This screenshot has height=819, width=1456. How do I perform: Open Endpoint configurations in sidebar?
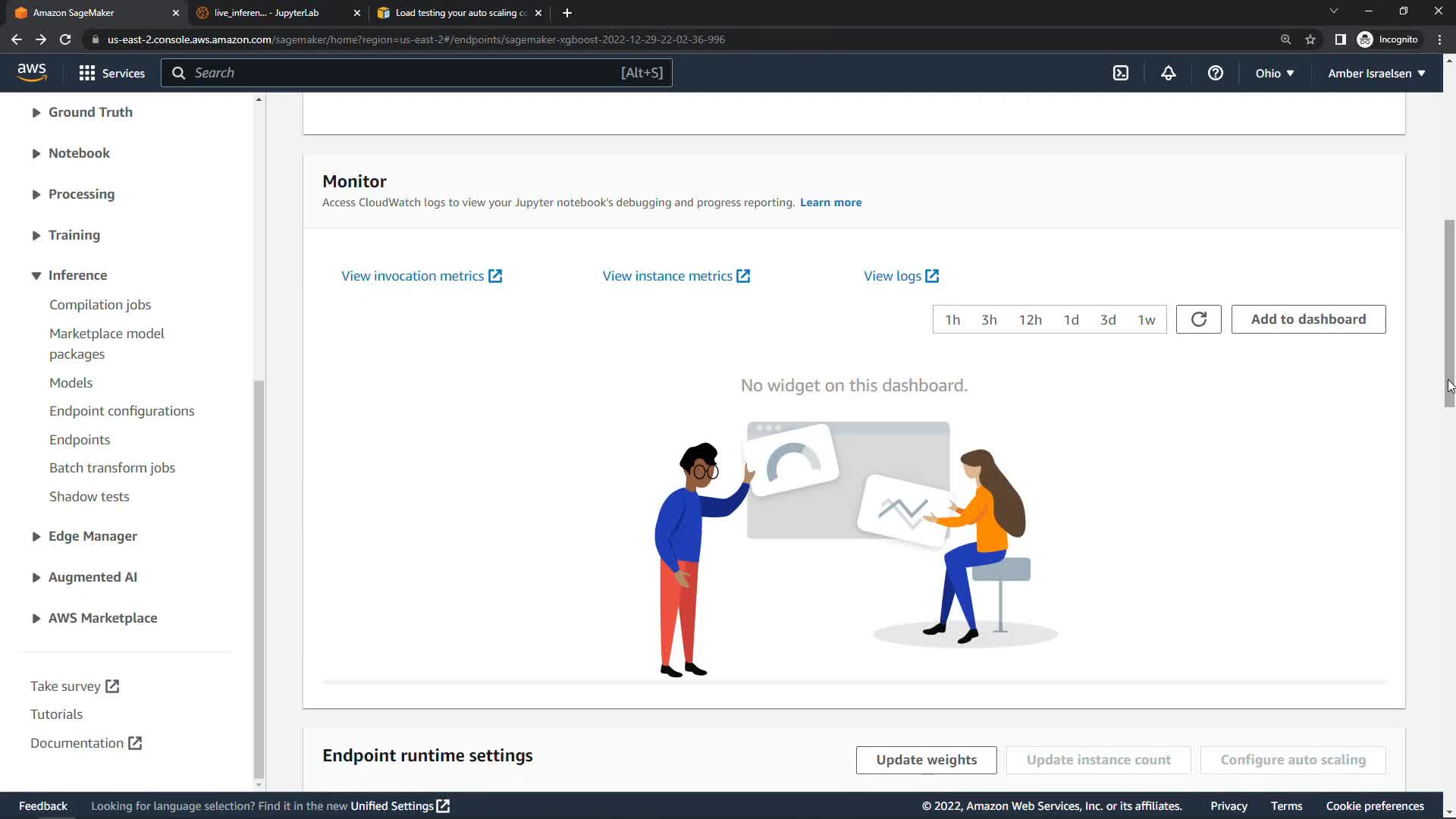(121, 411)
